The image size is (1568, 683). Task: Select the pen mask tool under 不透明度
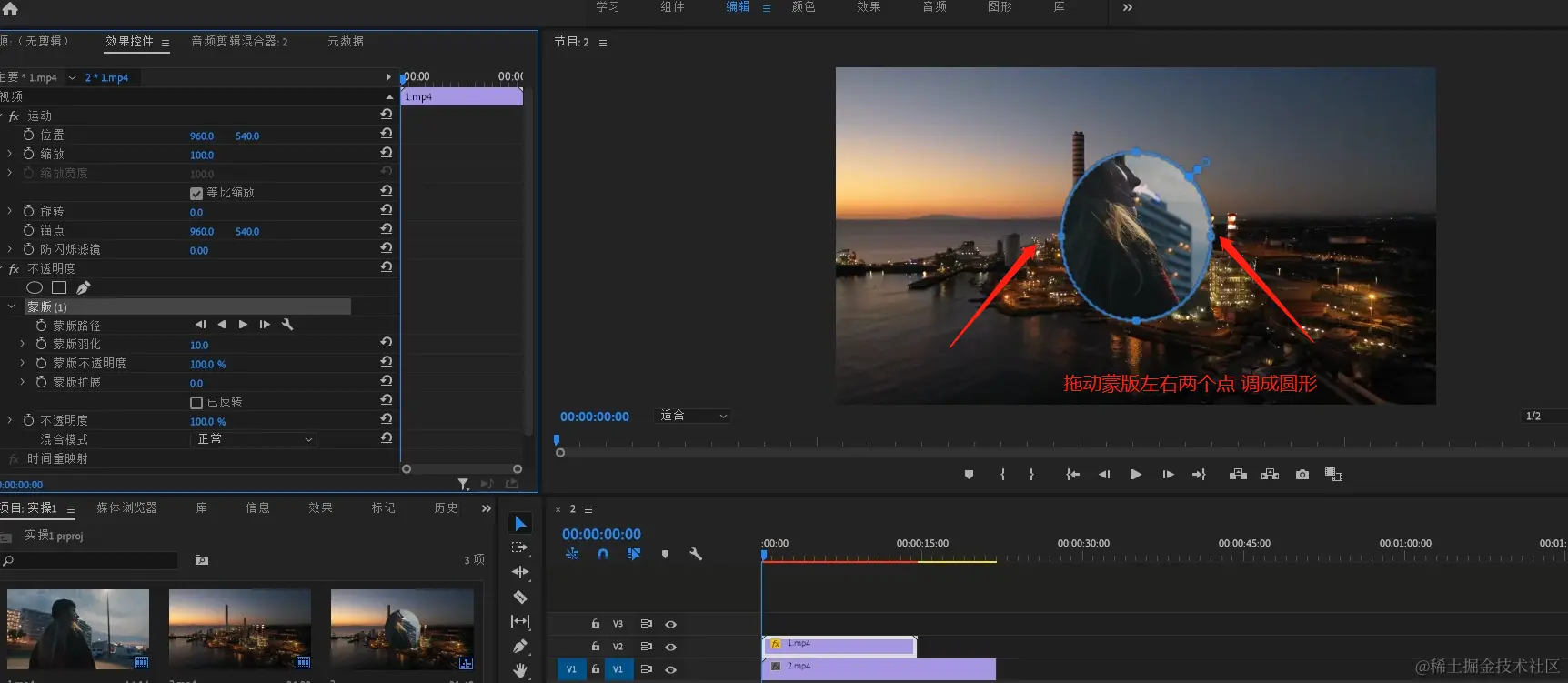pos(84,287)
